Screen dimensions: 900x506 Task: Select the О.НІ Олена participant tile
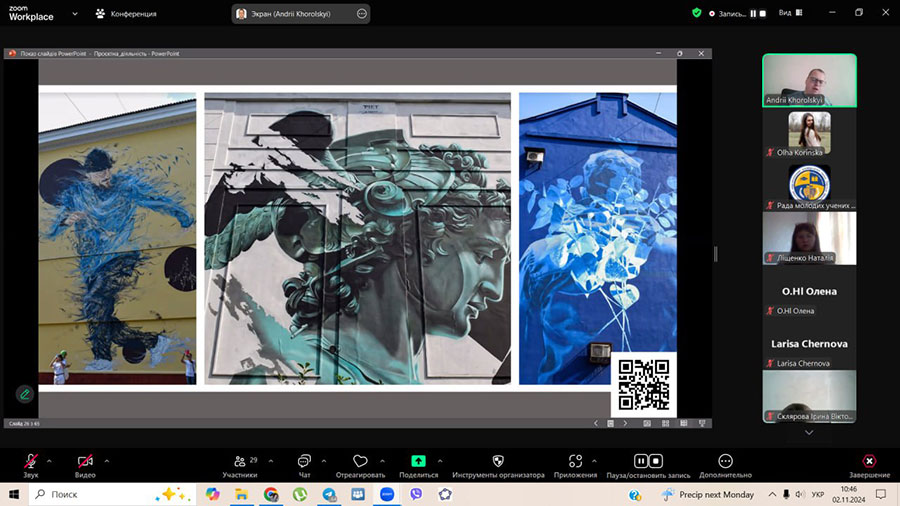pos(809,291)
